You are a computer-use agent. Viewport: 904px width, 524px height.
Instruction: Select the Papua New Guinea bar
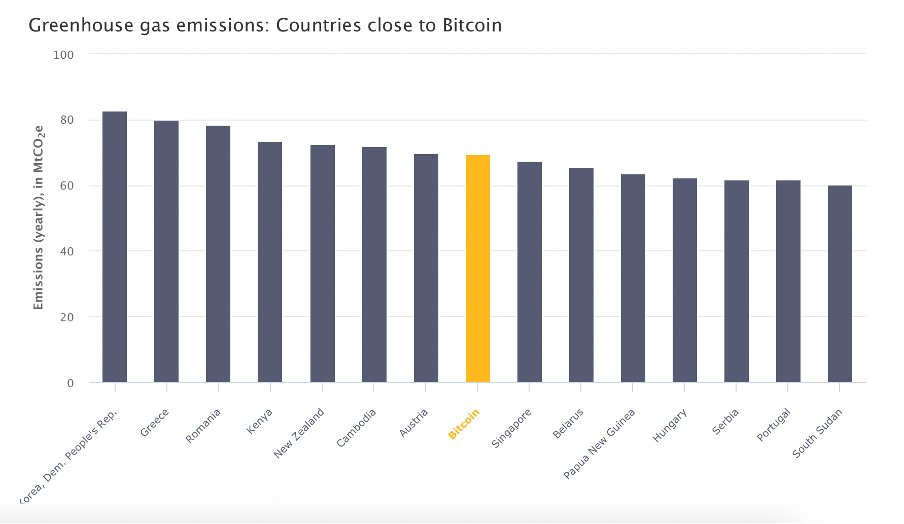pos(633,278)
